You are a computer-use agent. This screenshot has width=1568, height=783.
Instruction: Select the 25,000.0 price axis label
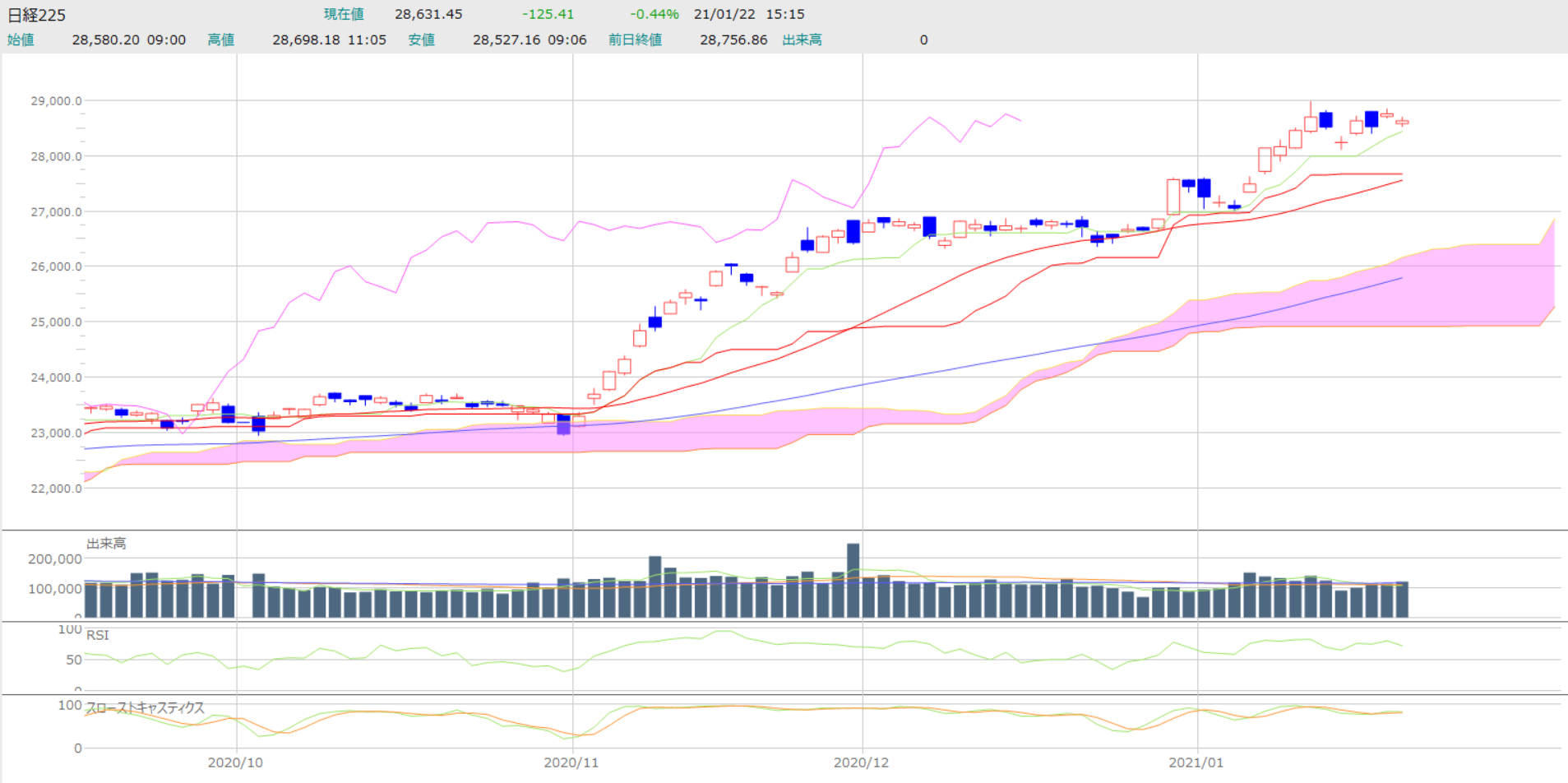tap(56, 322)
